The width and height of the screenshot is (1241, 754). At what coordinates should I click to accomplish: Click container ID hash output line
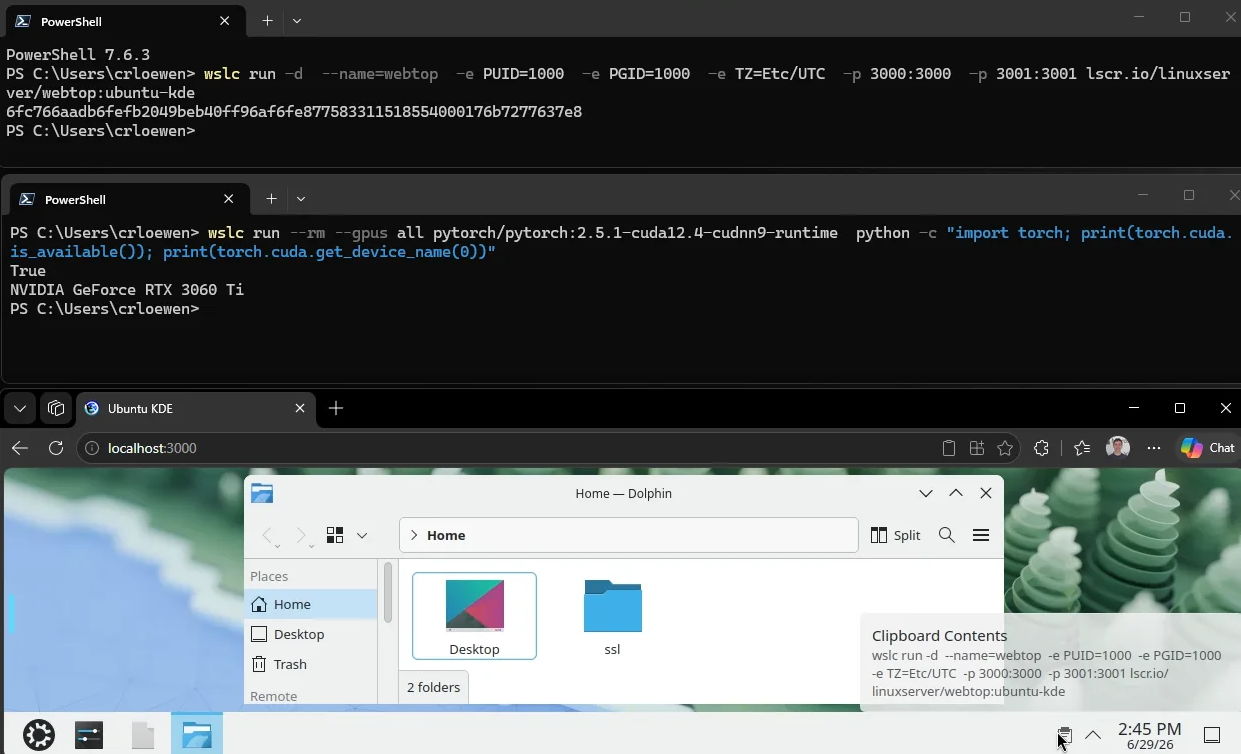[294, 112]
